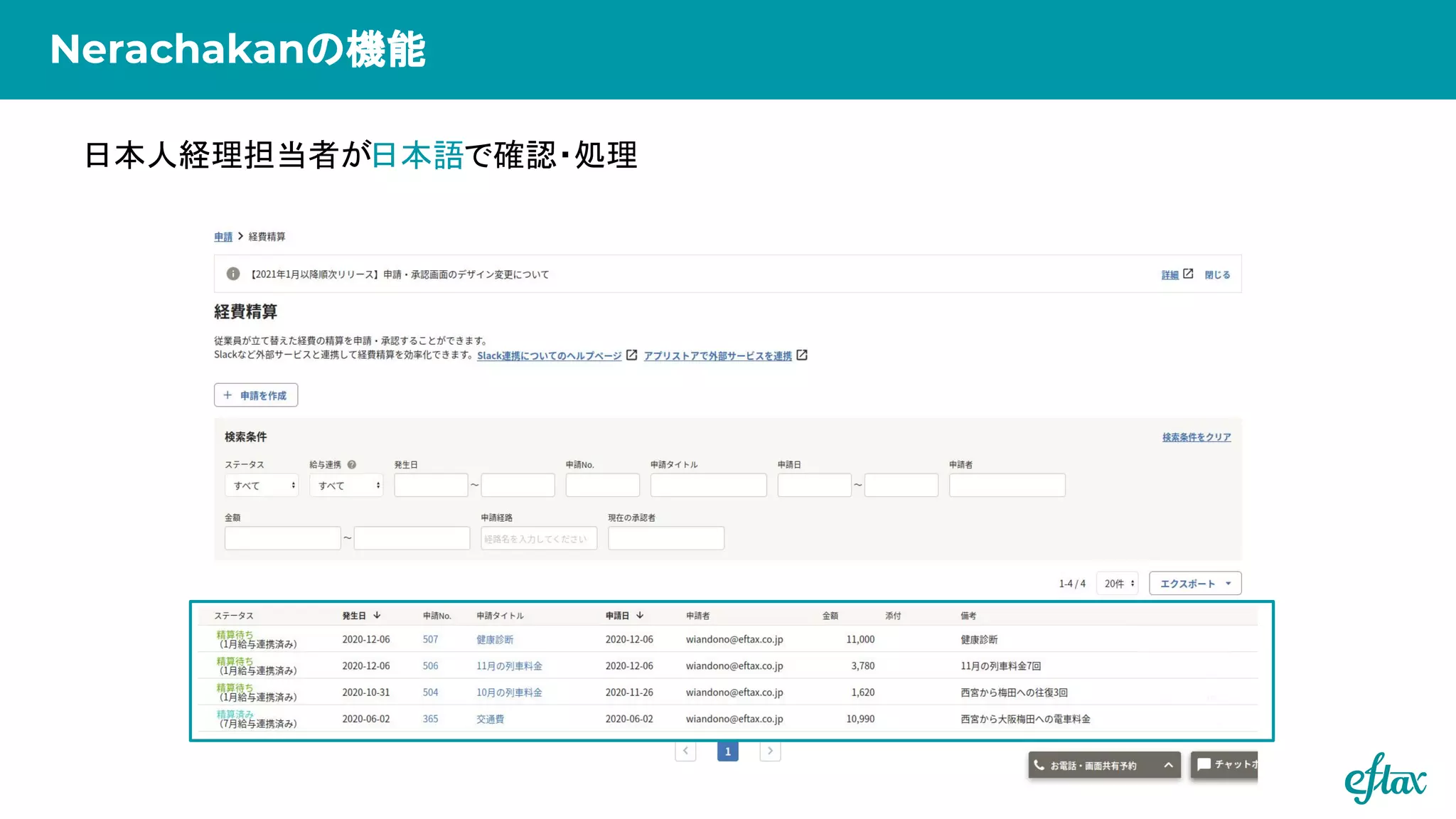Click the external icon after the Slack help link
The image size is (1456, 819).
tap(631, 355)
